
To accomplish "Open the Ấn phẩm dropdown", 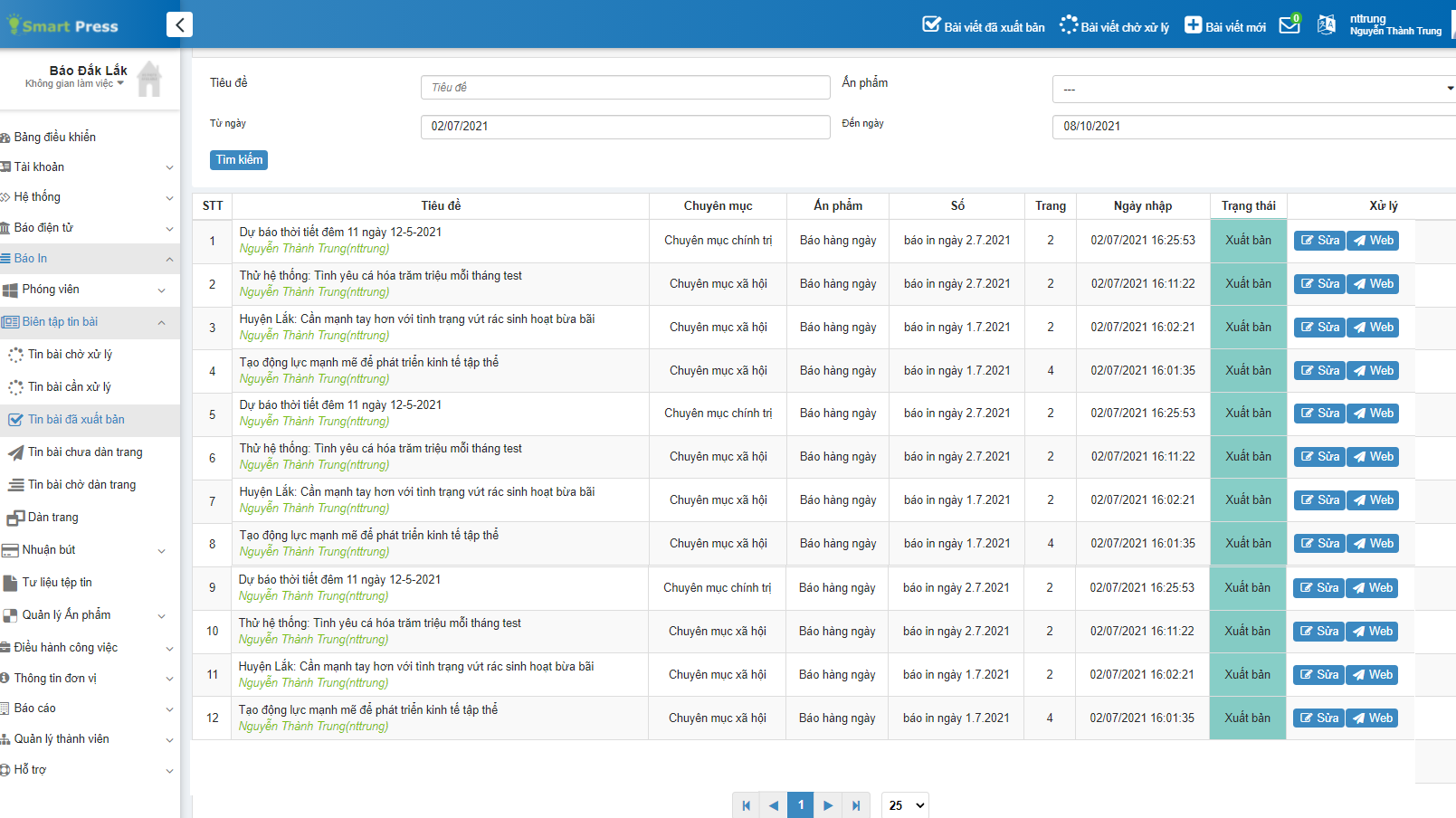I will pyautogui.click(x=1254, y=89).
